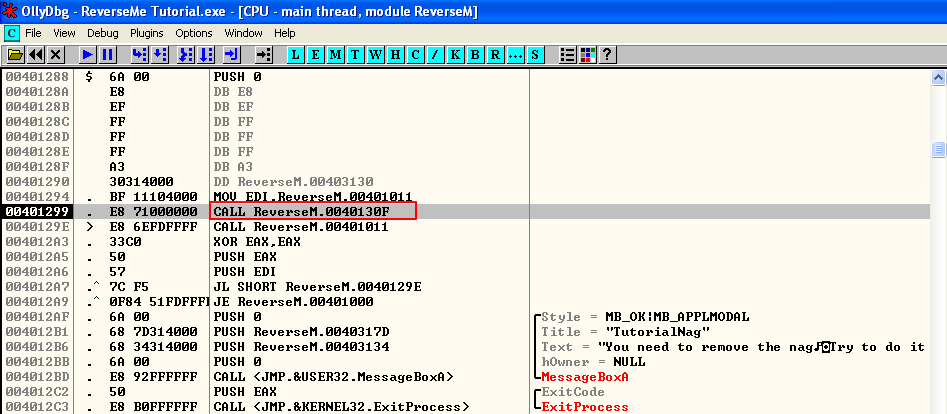Screen dimensions: 947x414
Task: Select XOR EAX,EAX instruction
Action: [x=257, y=242]
